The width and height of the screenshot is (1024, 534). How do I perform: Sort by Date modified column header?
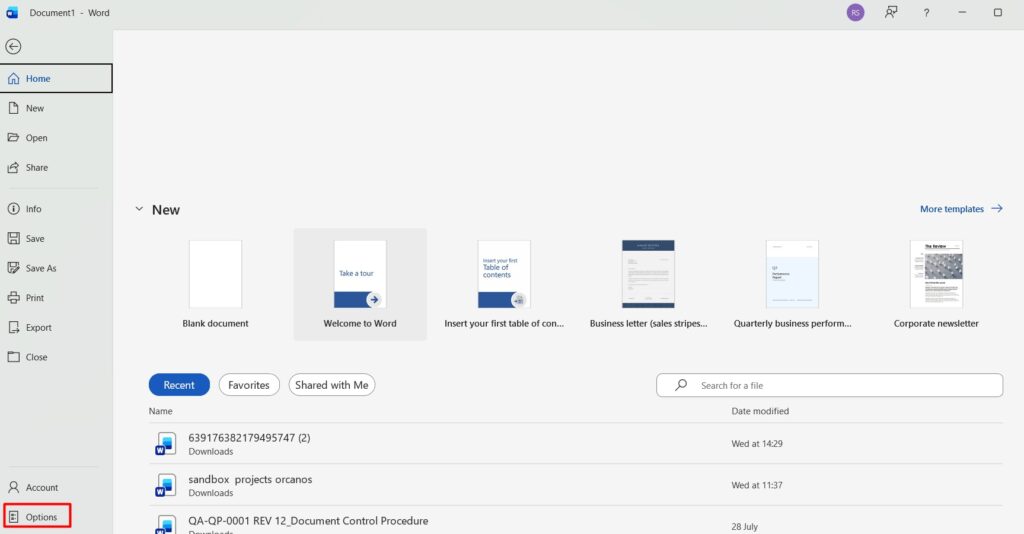tap(760, 411)
